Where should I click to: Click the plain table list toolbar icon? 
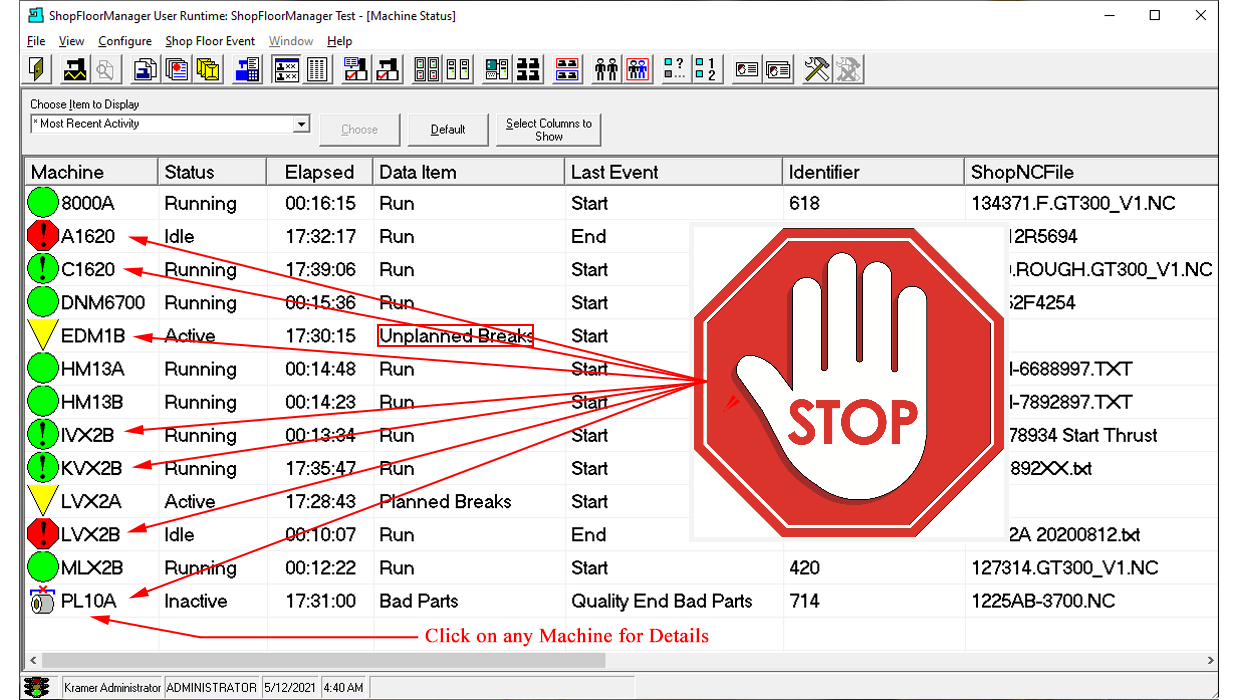point(317,69)
